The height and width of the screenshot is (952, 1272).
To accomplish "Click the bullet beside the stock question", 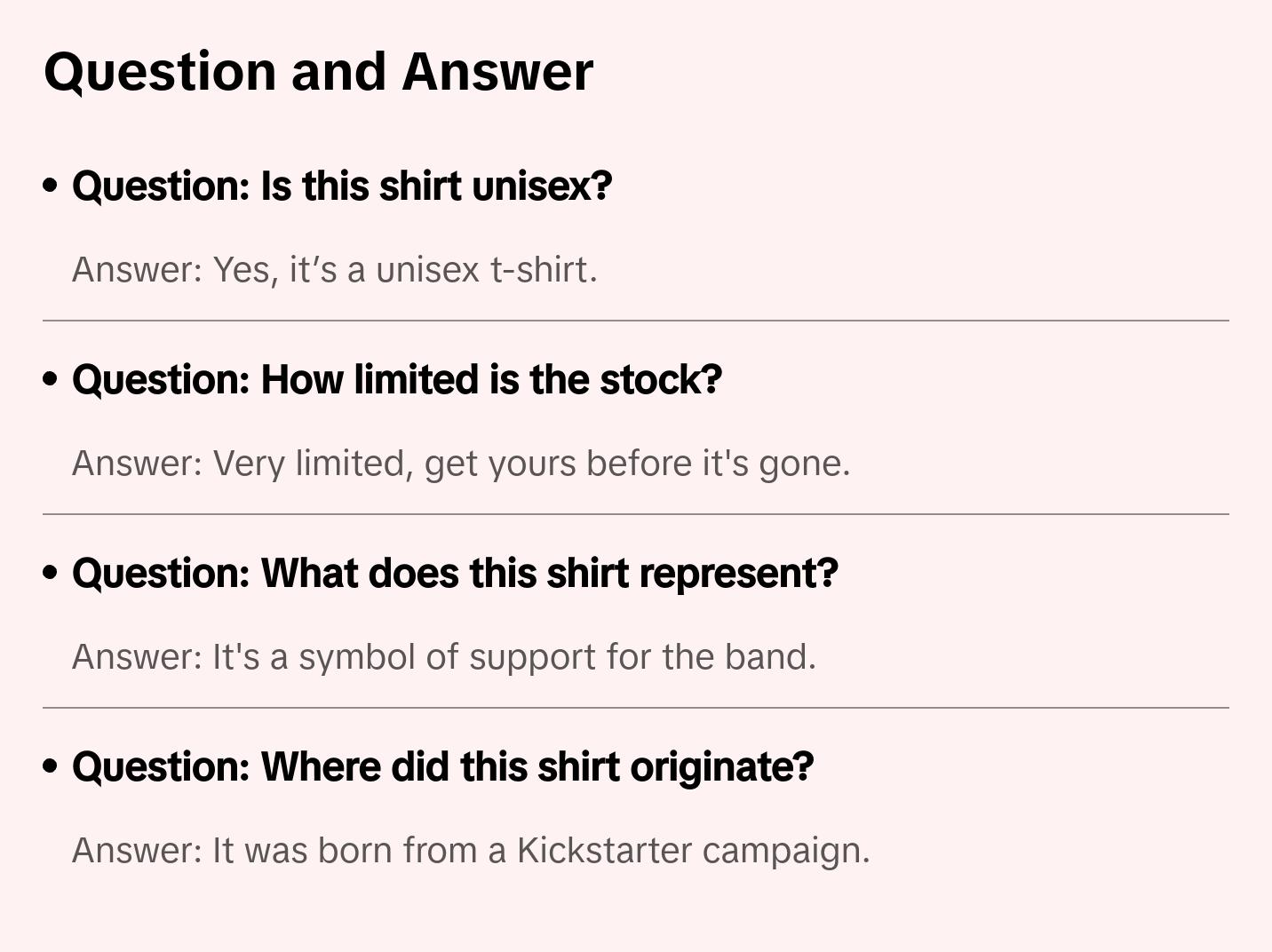I will 51,379.
